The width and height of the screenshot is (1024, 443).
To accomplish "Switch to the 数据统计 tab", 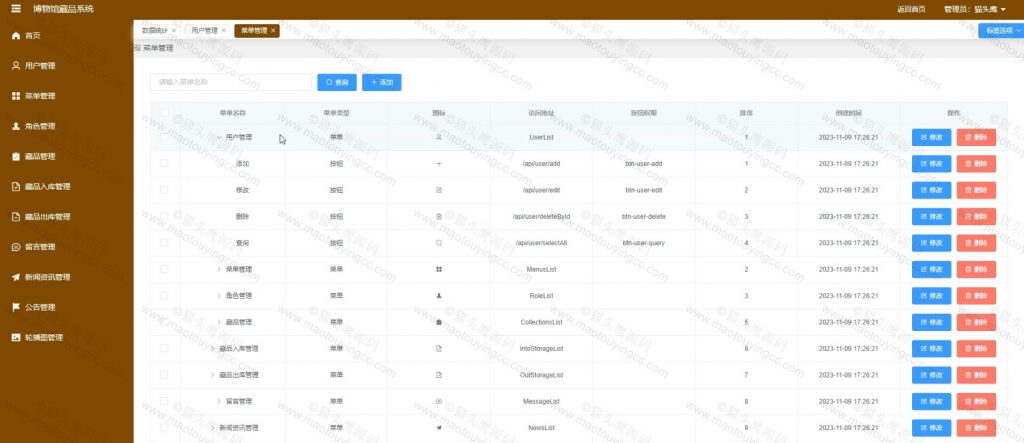I will click(x=156, y=31).
